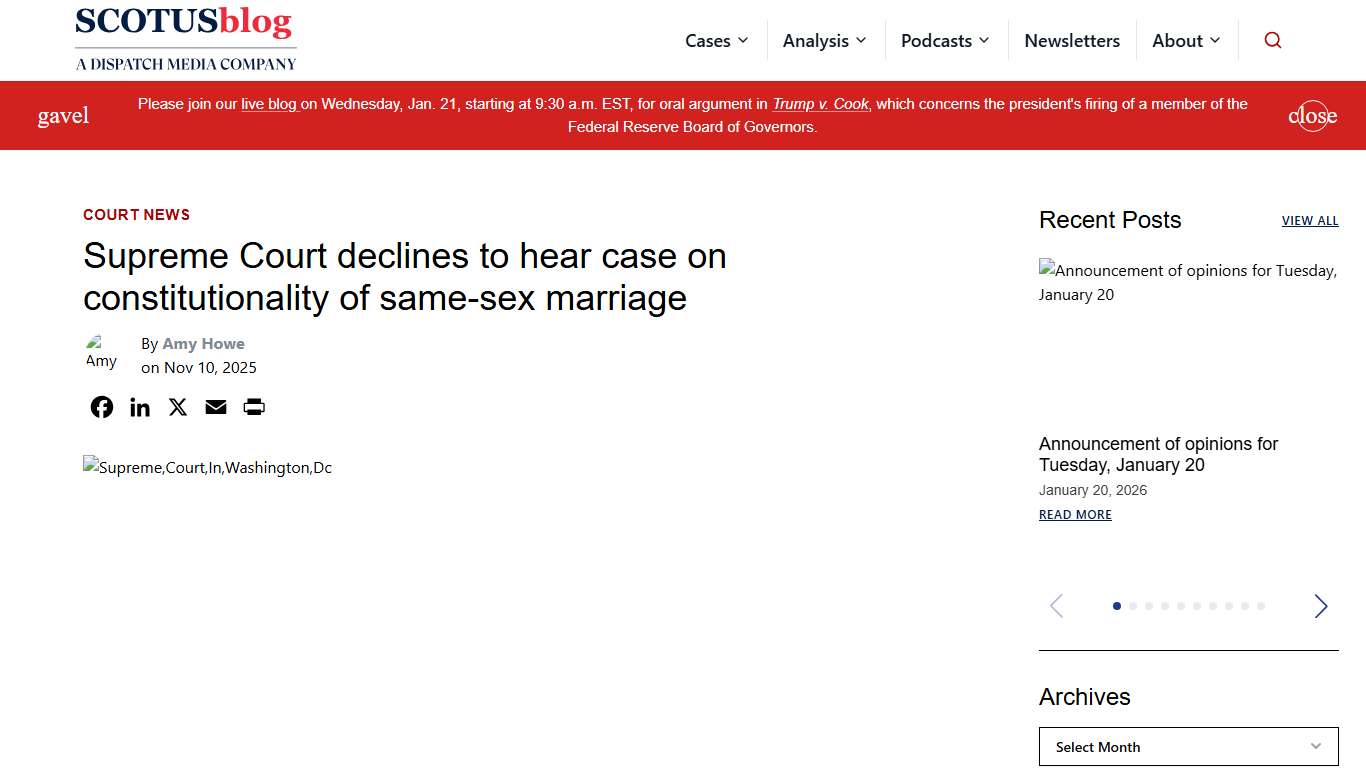Share the article on X

pos(177,407)
